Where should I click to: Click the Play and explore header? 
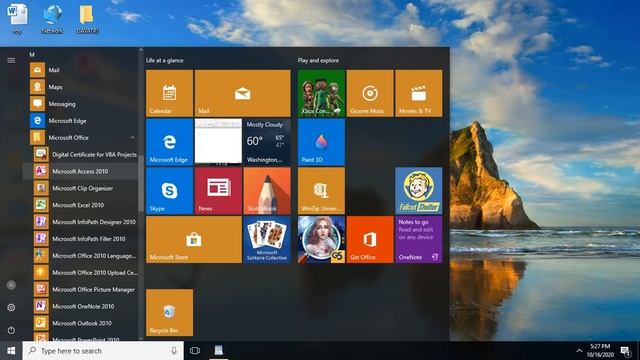pos(318,60)
